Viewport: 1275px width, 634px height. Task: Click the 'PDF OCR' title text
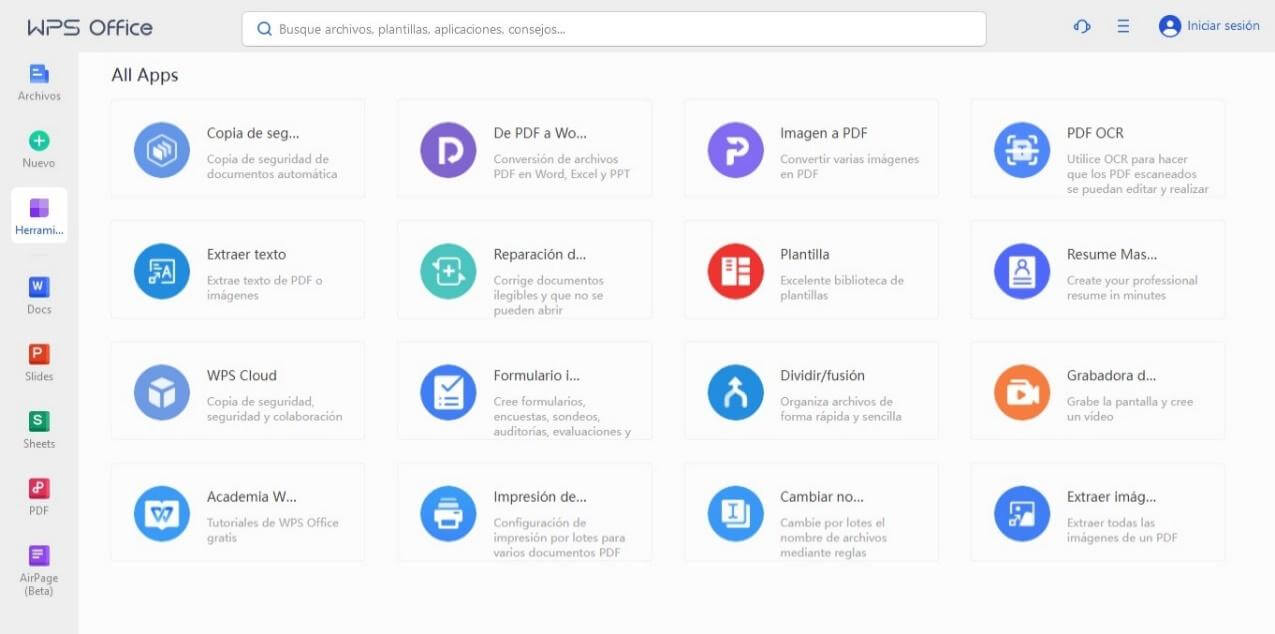tap(1095, 133)
